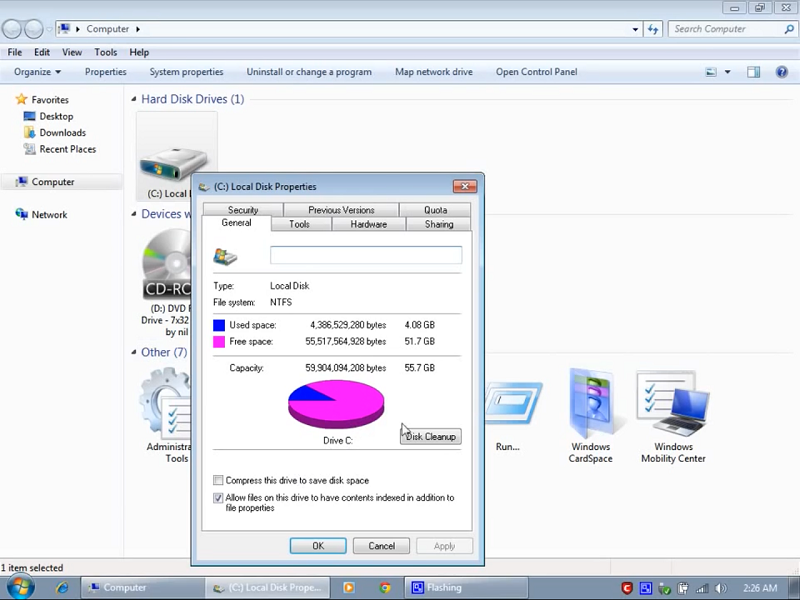This screenshot has width=800, height=600.
Task: Click the Back navigation arrow
Action: click(x=12, y=29)
